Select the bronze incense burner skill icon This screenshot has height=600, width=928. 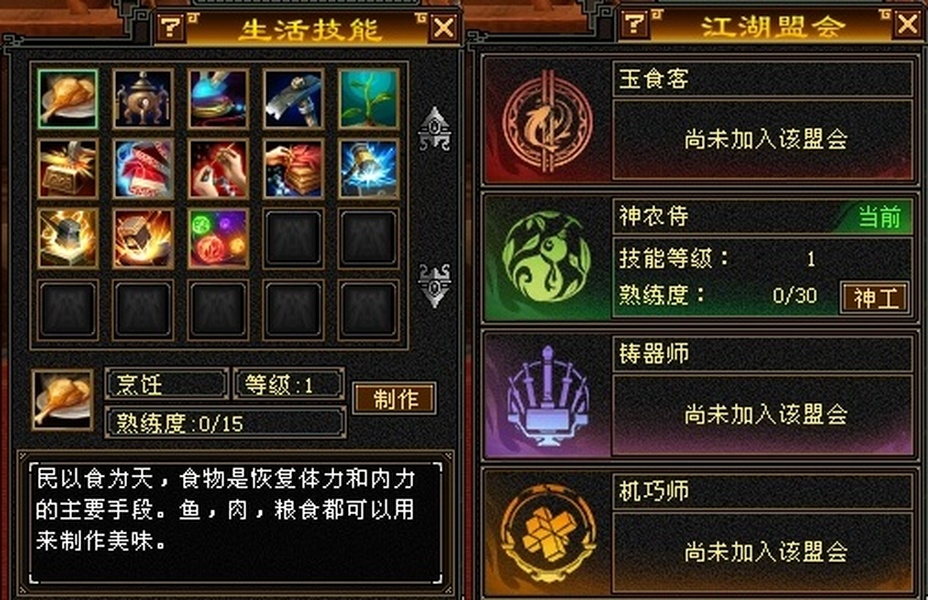pos(143,99)
